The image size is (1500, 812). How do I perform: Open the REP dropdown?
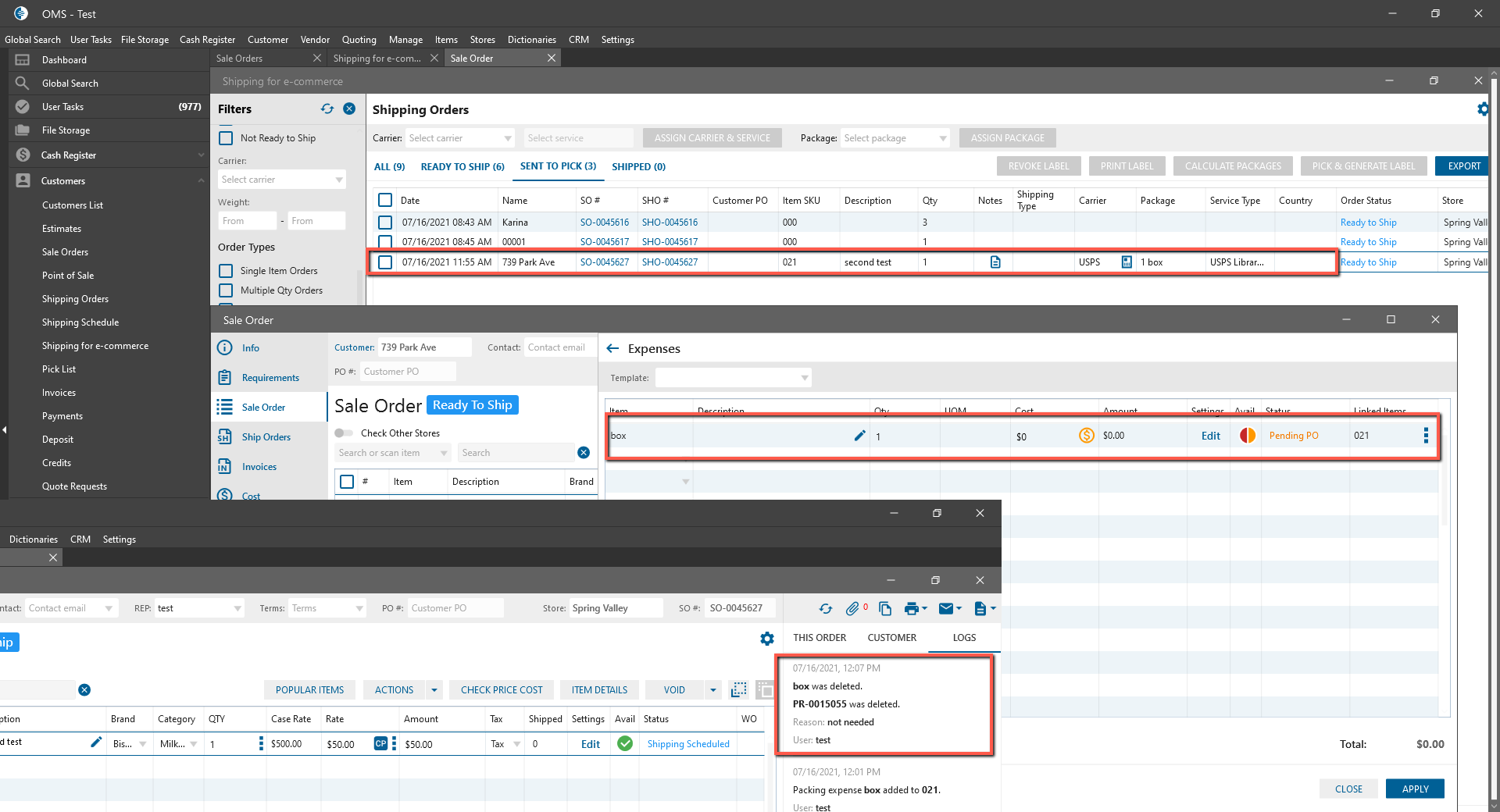[x=199, y=608]
